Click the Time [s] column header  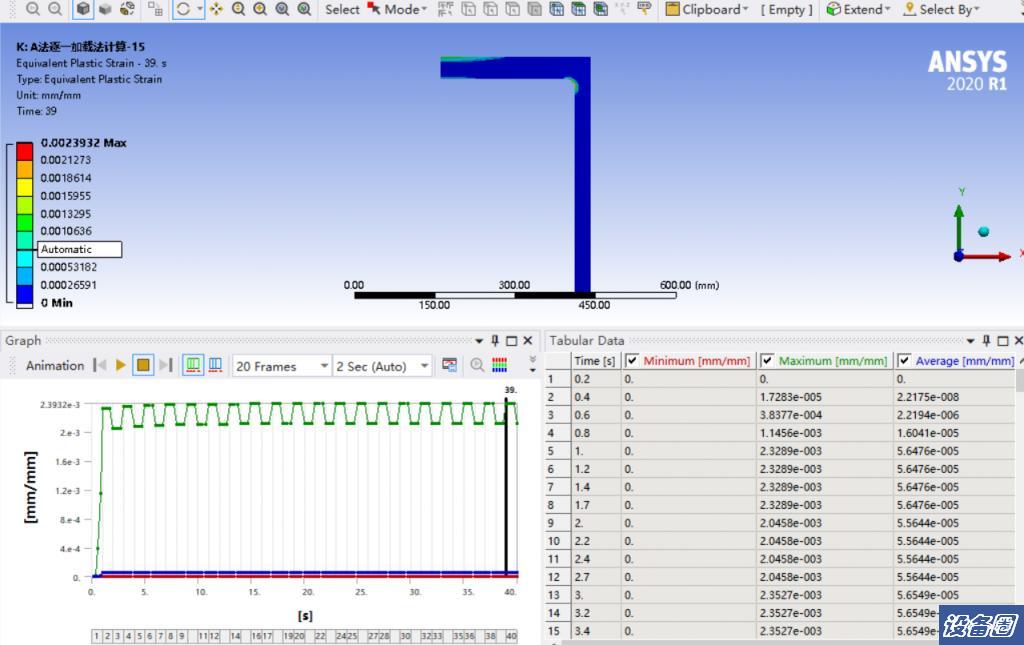(x=594, y=360)
